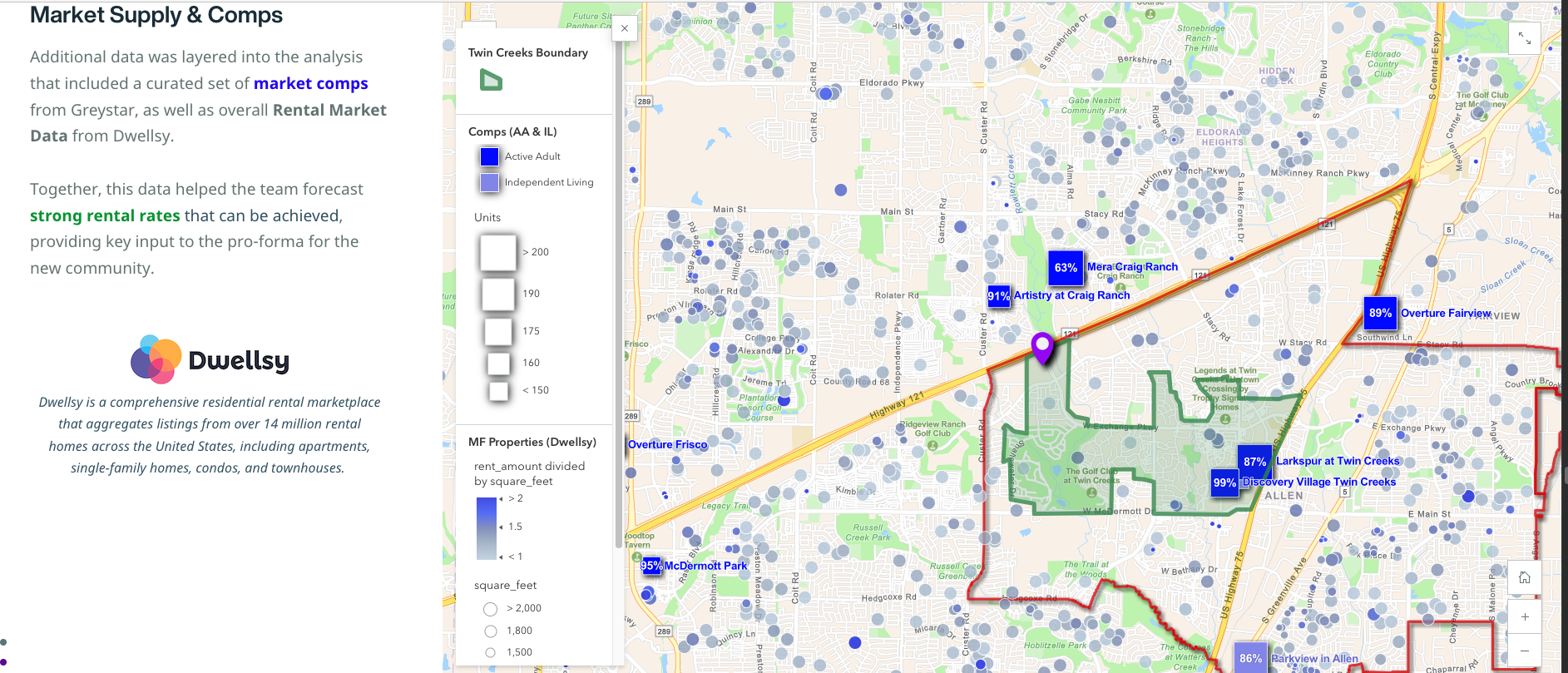Click the Highway 121 road label
Image resolution: width=1568 pixels, height=673 pixels.
pos(897,405)
